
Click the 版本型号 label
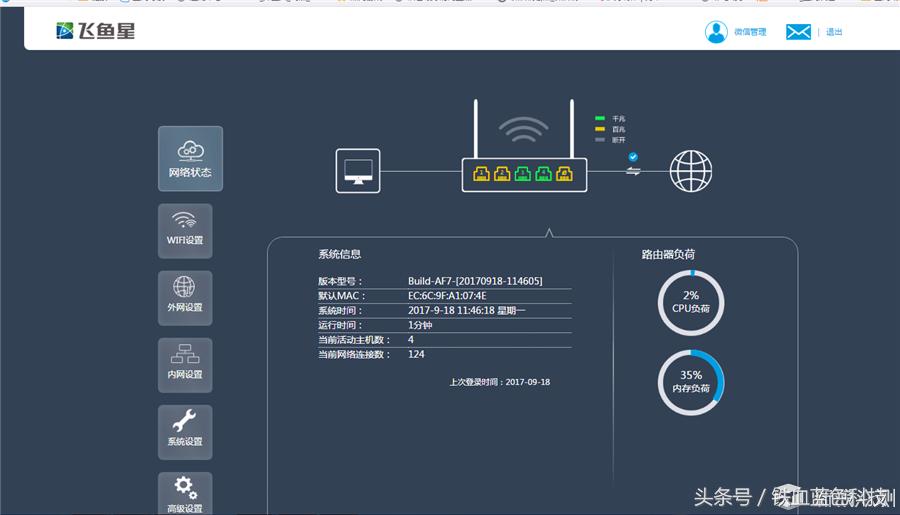point(340,281)
